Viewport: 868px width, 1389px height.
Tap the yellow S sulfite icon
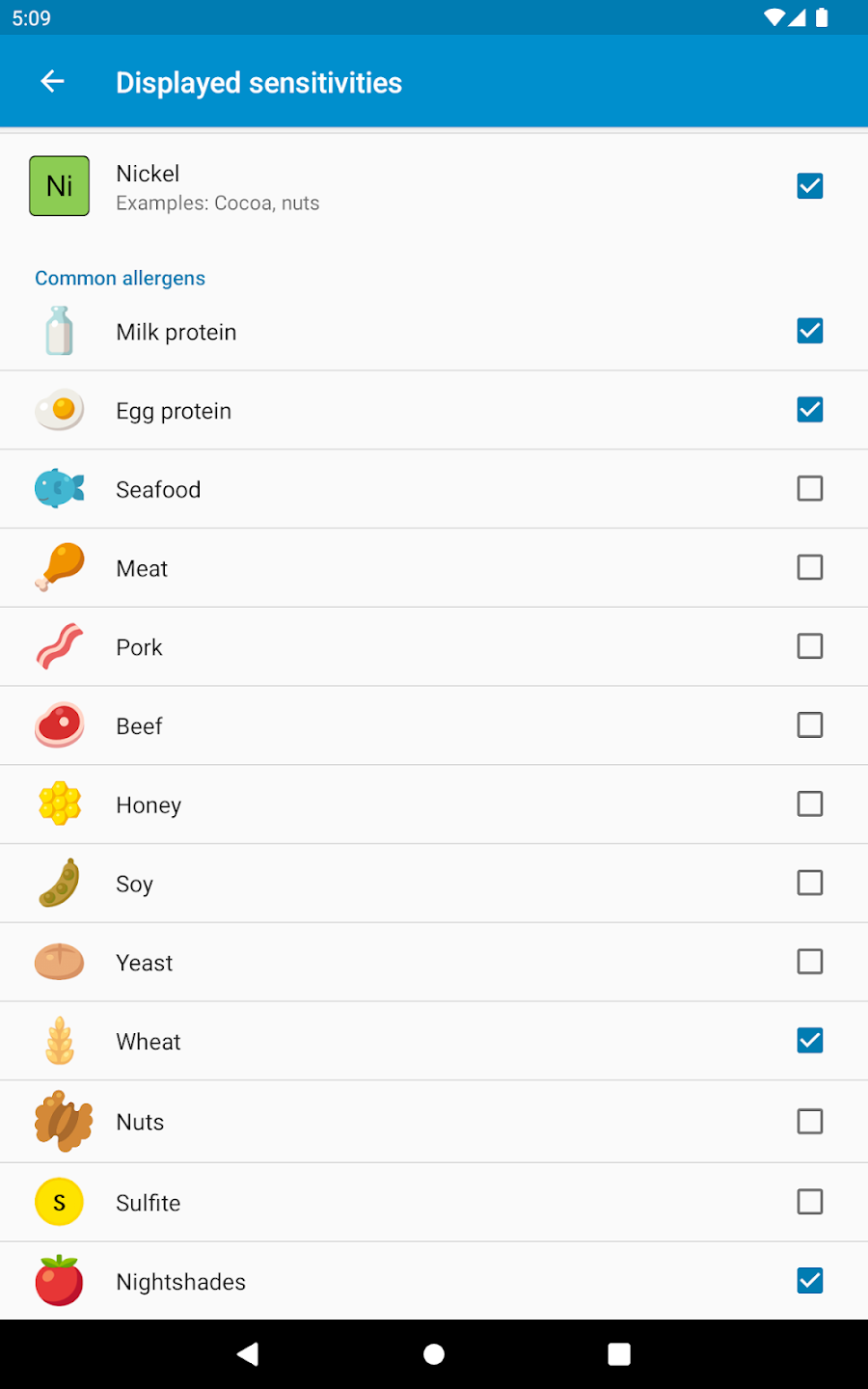60,1202
